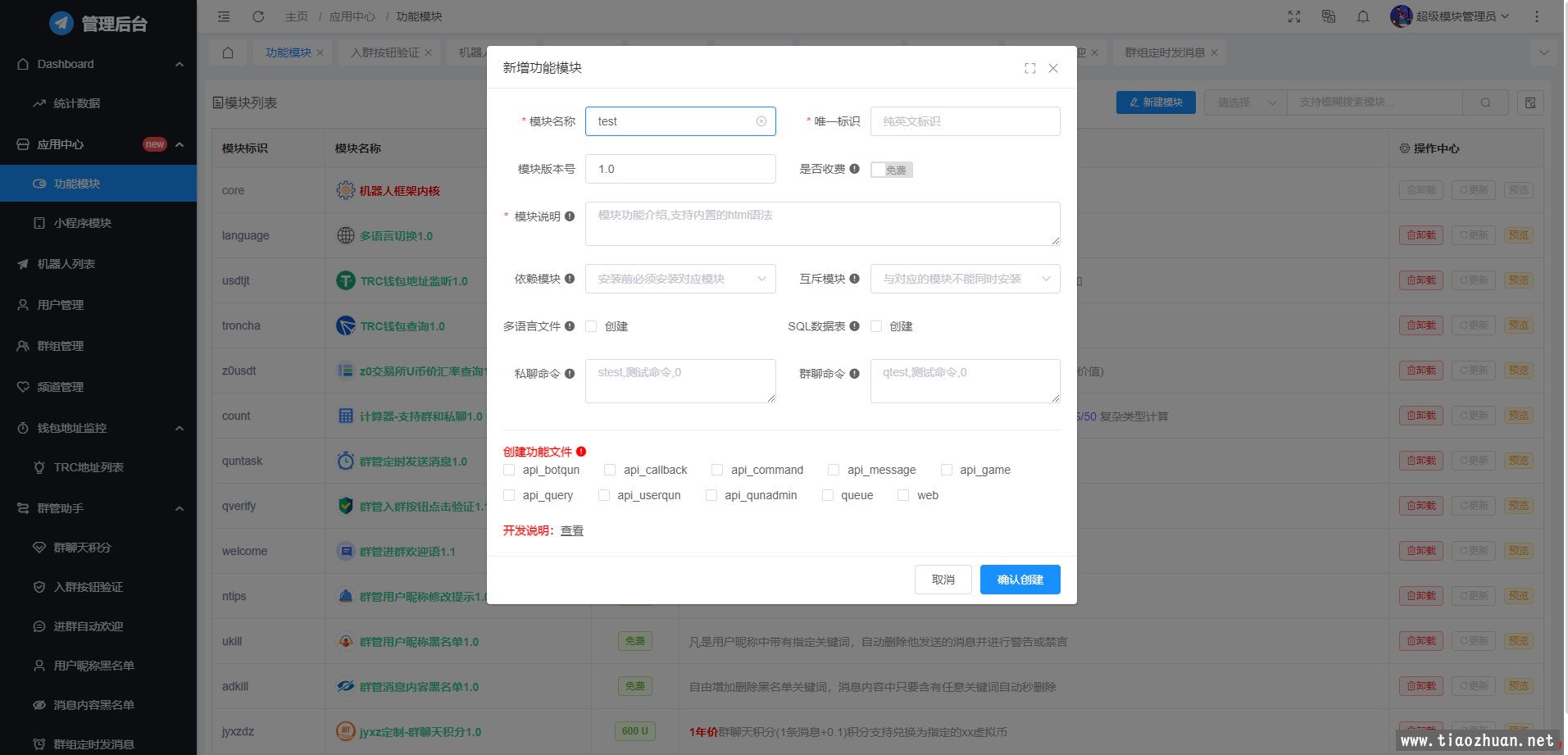The image size is (1568, 755).
Task: Check the api_game checkbox
Action: pos(947,470)
